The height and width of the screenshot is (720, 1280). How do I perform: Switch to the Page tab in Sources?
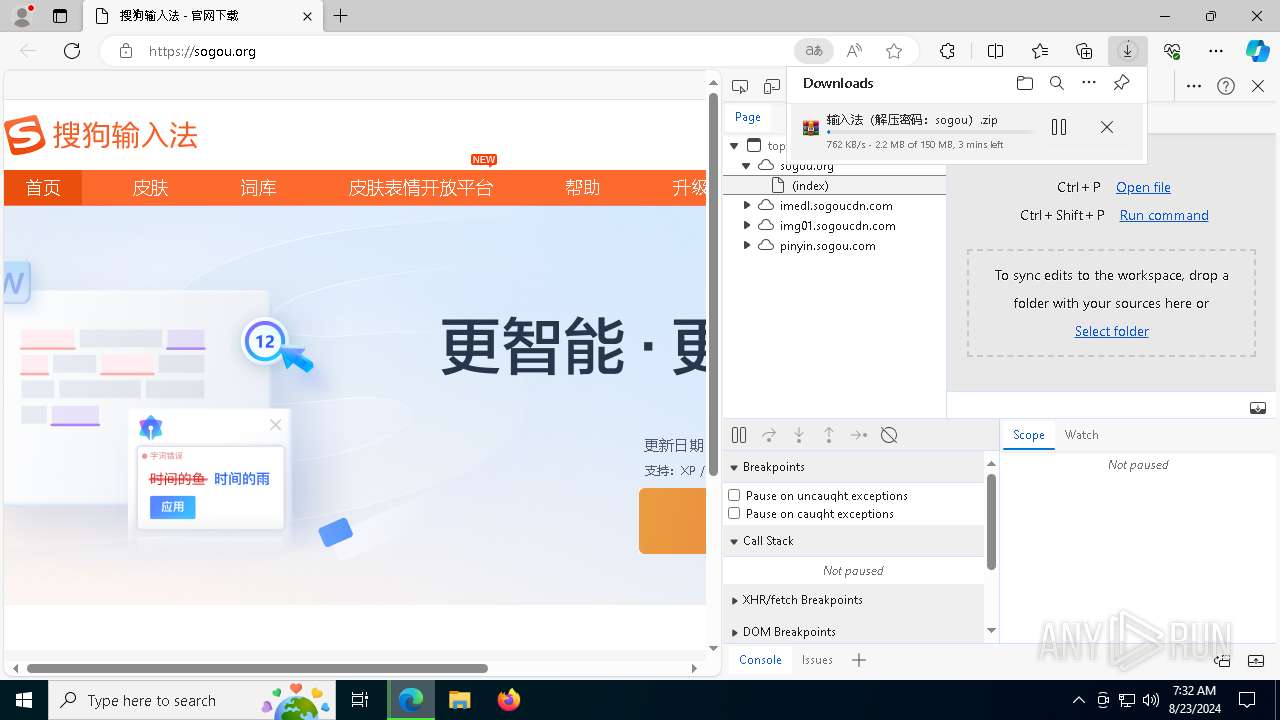748,117
